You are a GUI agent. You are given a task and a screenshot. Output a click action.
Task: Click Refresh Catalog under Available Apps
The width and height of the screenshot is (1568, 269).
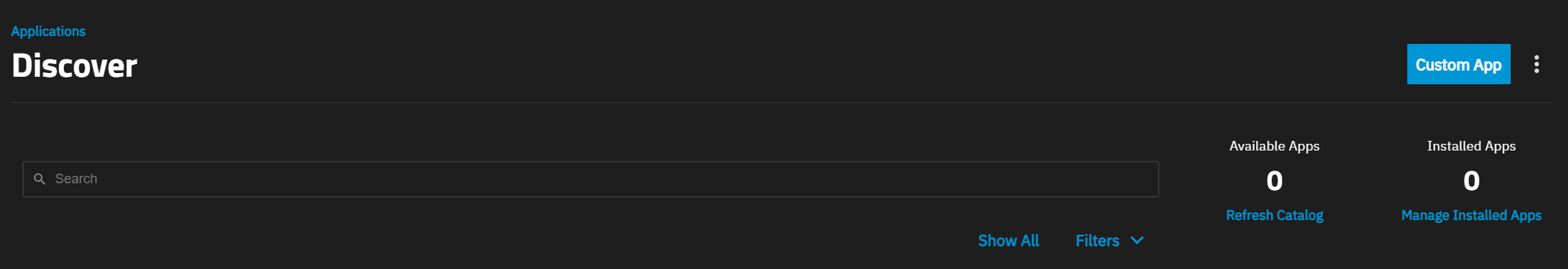coord(1274,215)
